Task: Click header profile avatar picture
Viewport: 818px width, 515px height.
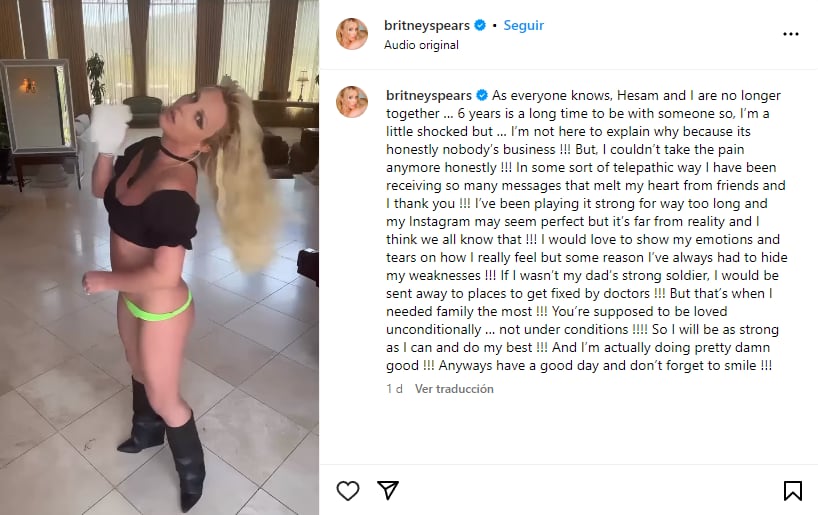Action: point(352,34)
